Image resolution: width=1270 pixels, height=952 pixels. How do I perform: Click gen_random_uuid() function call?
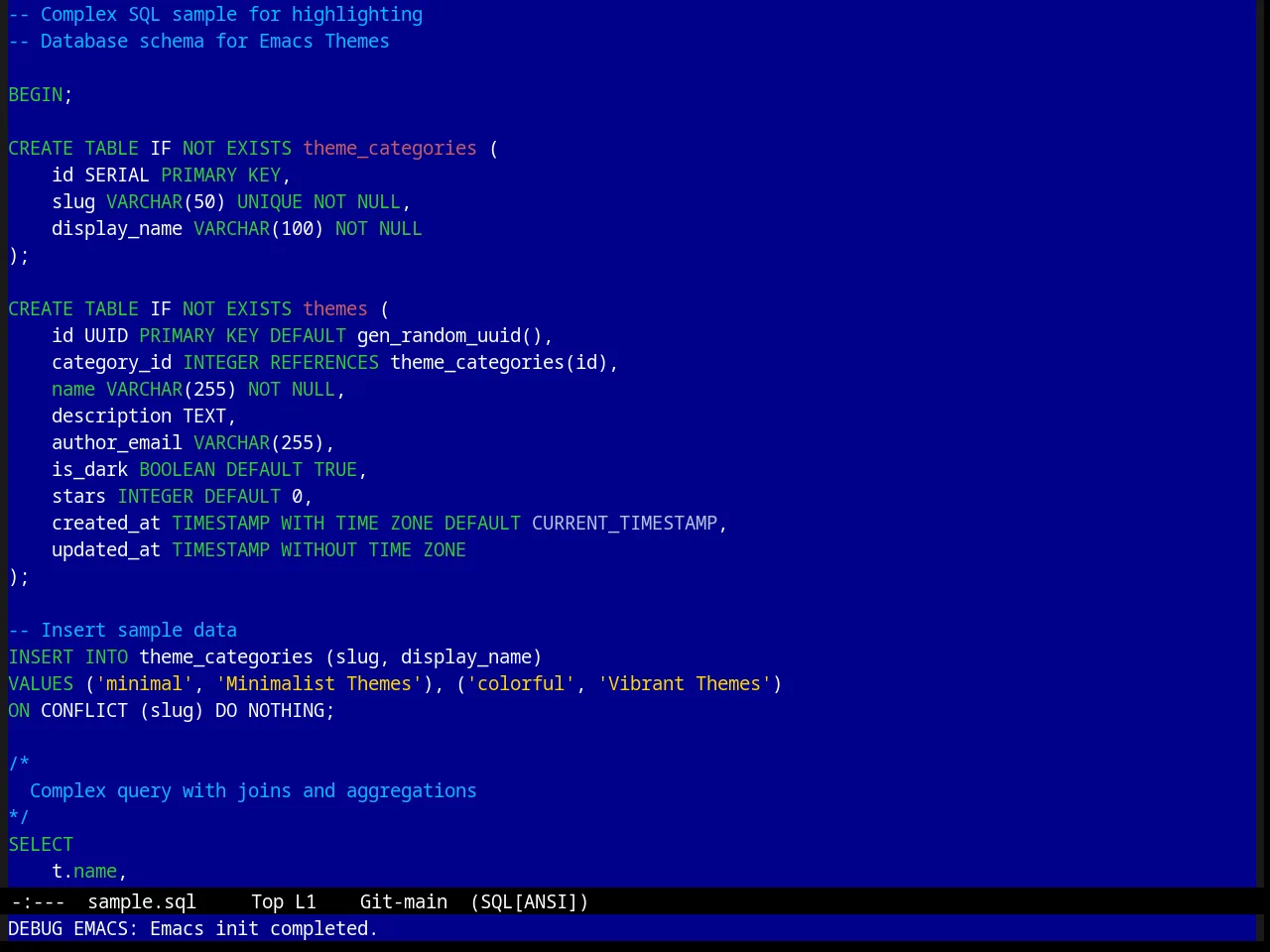[x=449, y=336]
